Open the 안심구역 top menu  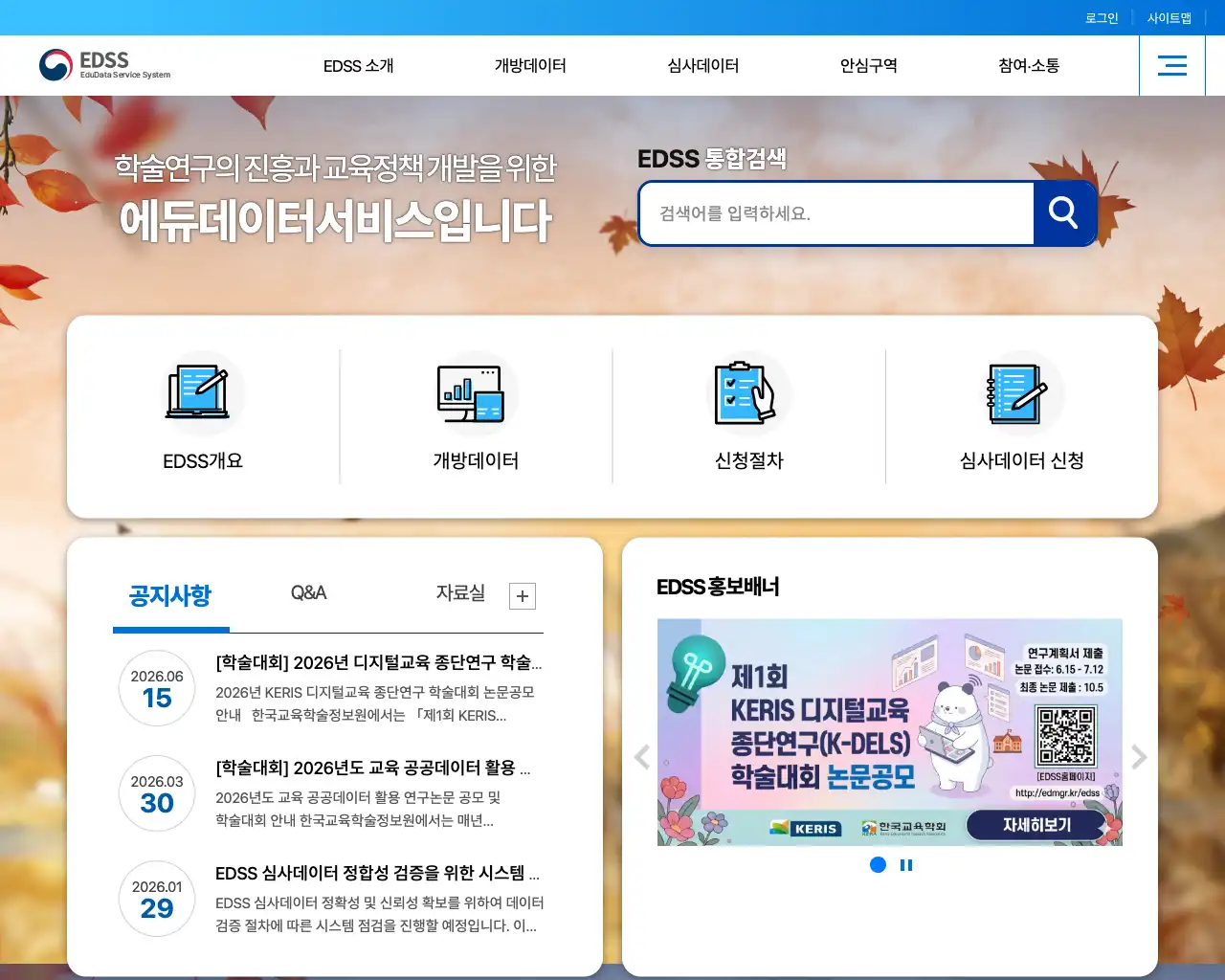tap(869, 66)
